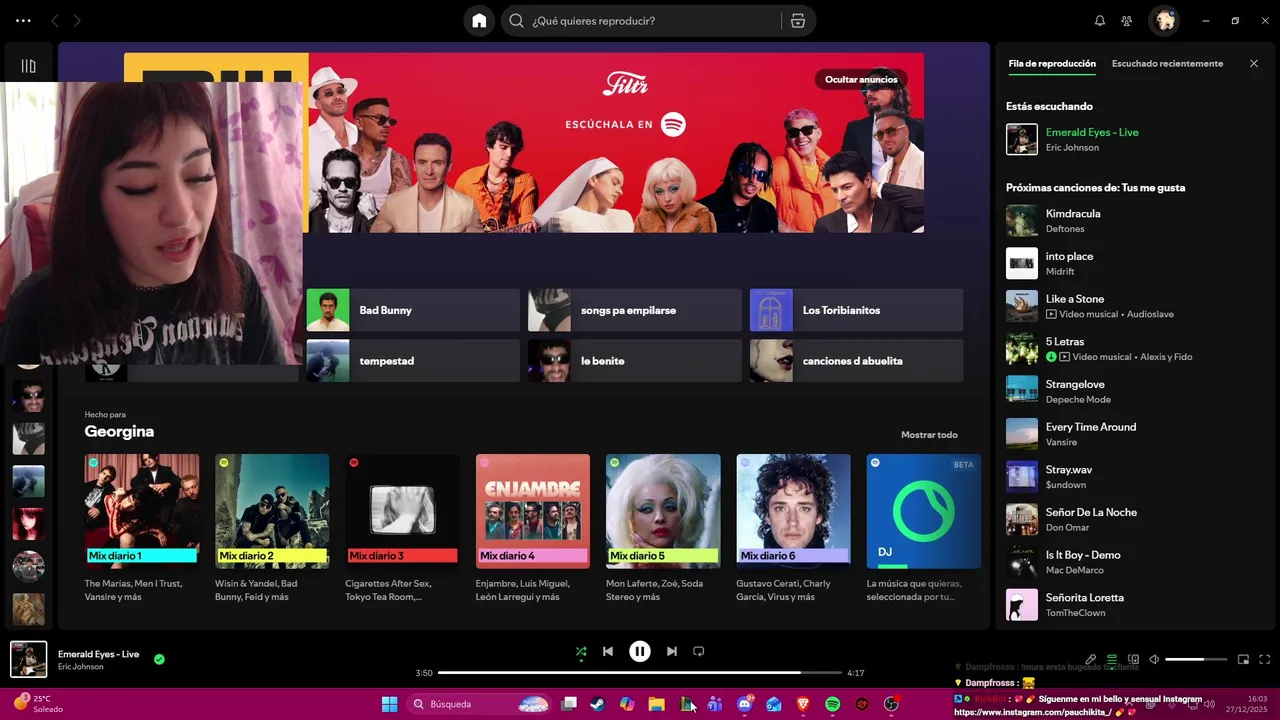This screenshot has width=1280, height=720.
Task: Open Bad Bunny shortcut tile
Action: 413,310
